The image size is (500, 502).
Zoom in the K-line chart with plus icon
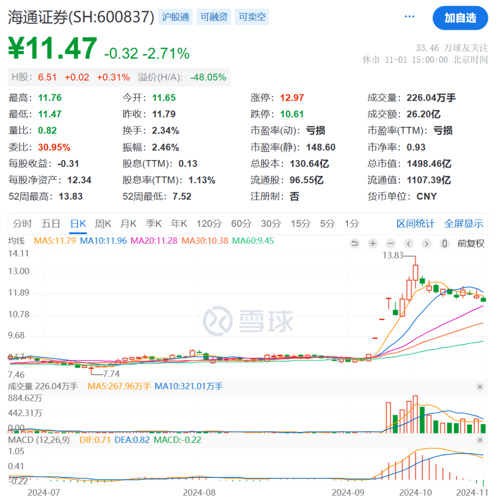[x=373, y=244]
